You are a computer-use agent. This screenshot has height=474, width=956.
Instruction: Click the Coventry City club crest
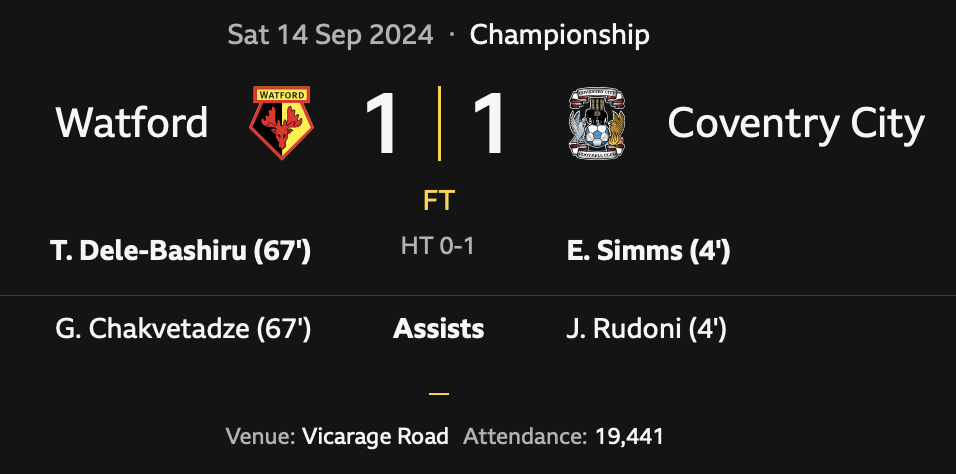[x=597, y=122]
